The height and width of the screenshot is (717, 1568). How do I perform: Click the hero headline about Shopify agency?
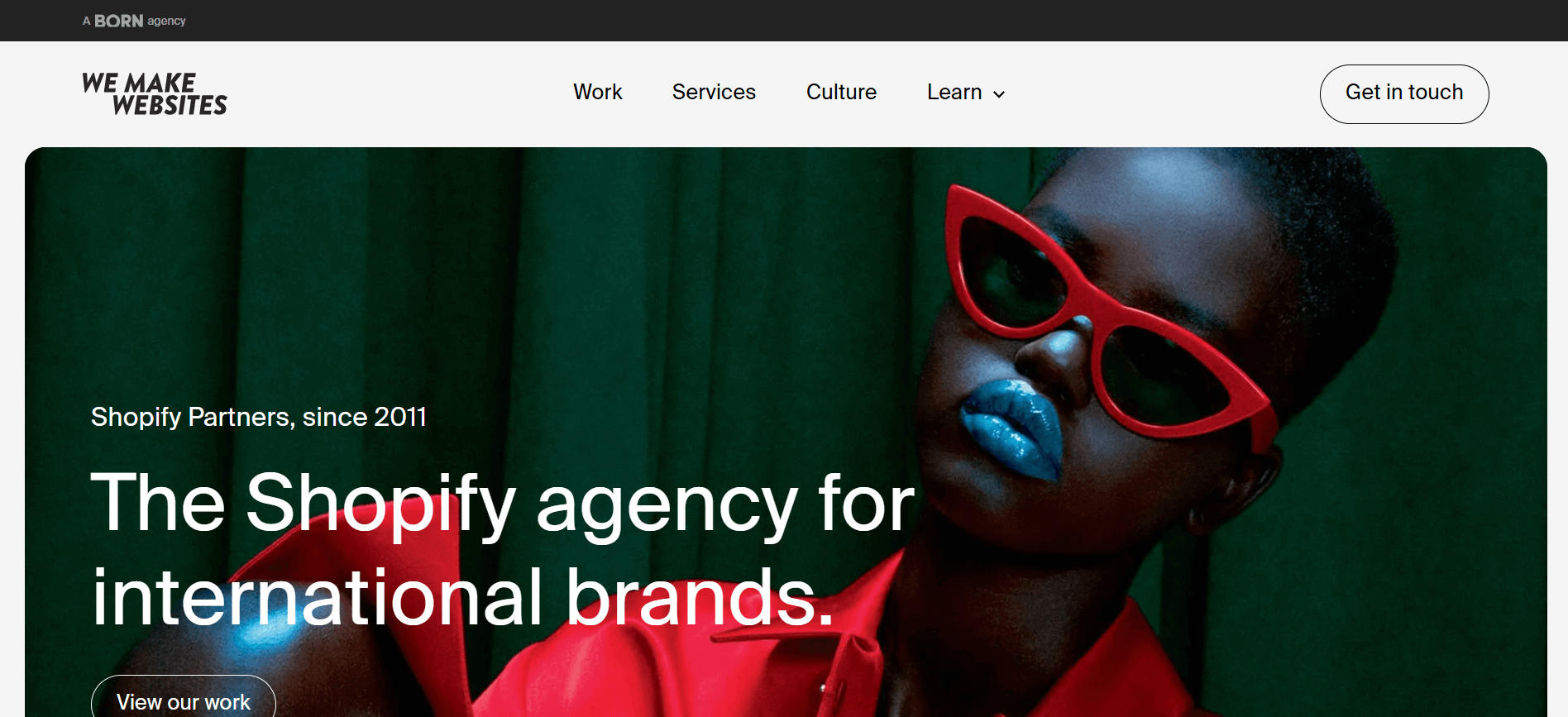[503, 549]
